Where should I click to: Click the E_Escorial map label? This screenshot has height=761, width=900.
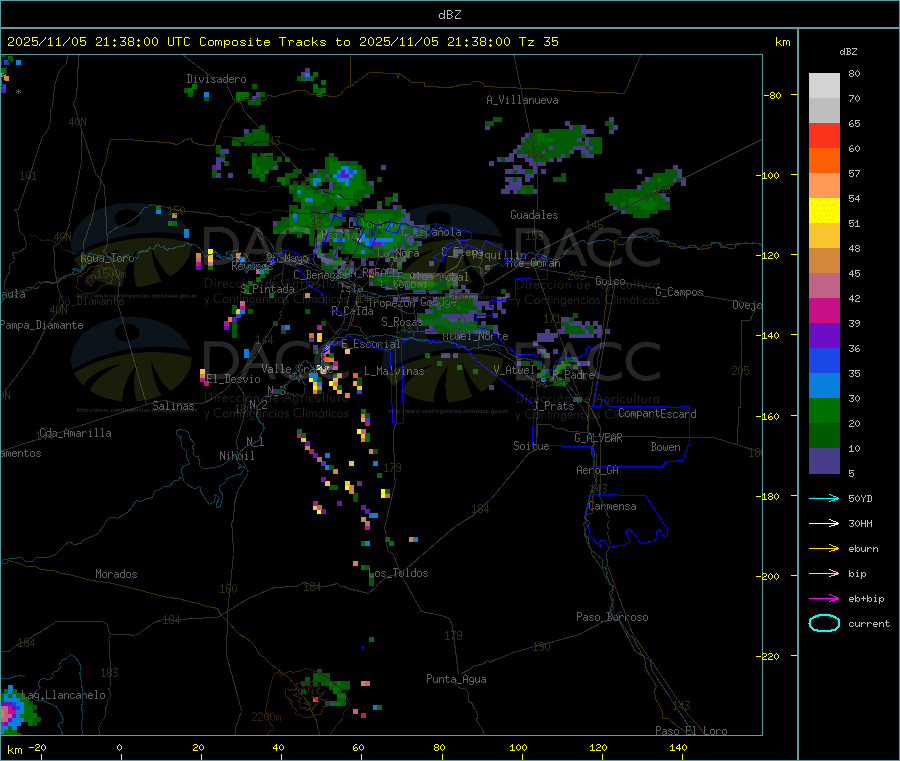(371, 344)
